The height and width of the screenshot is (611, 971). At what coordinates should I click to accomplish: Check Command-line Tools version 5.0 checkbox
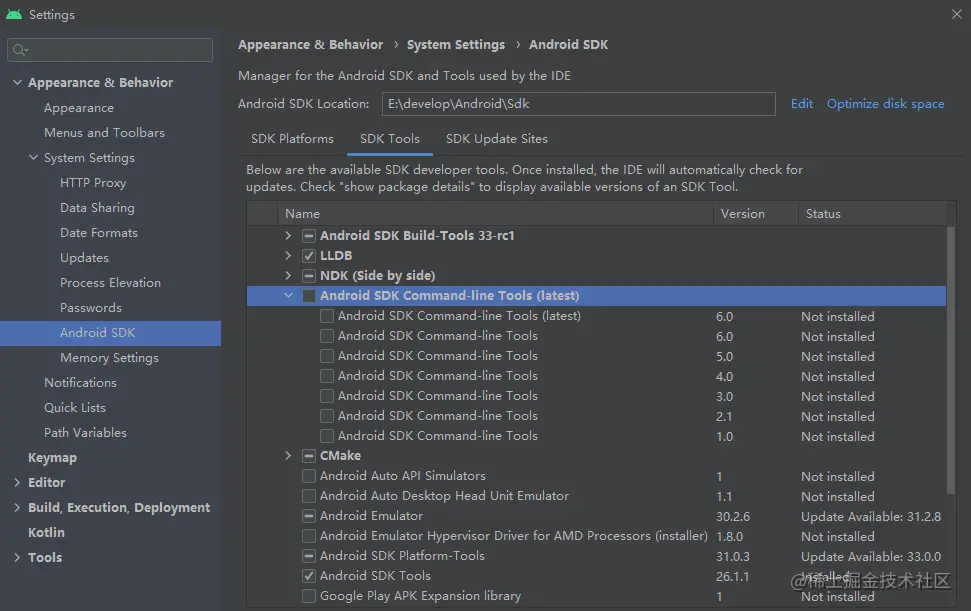tap(326, 356)
